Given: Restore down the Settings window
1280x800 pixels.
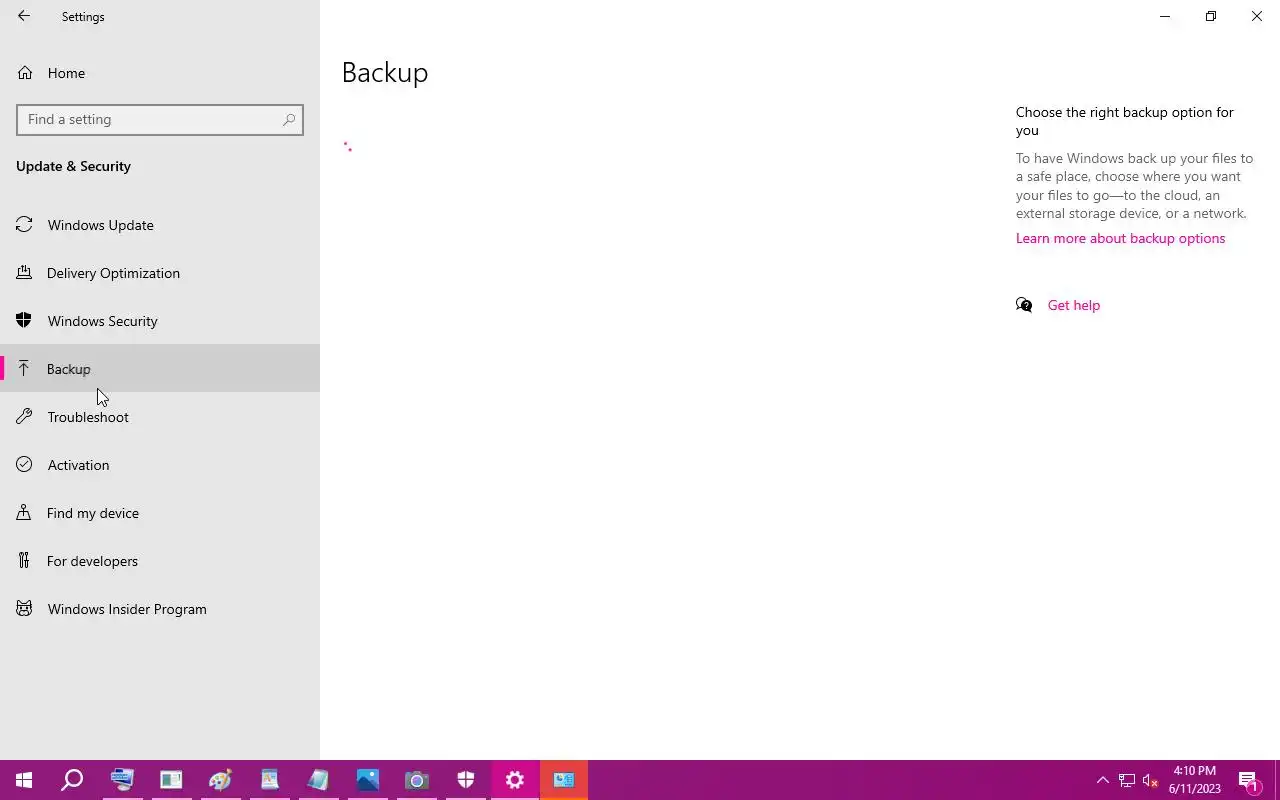Looking at the screenshot, I should pos(1211,16).
